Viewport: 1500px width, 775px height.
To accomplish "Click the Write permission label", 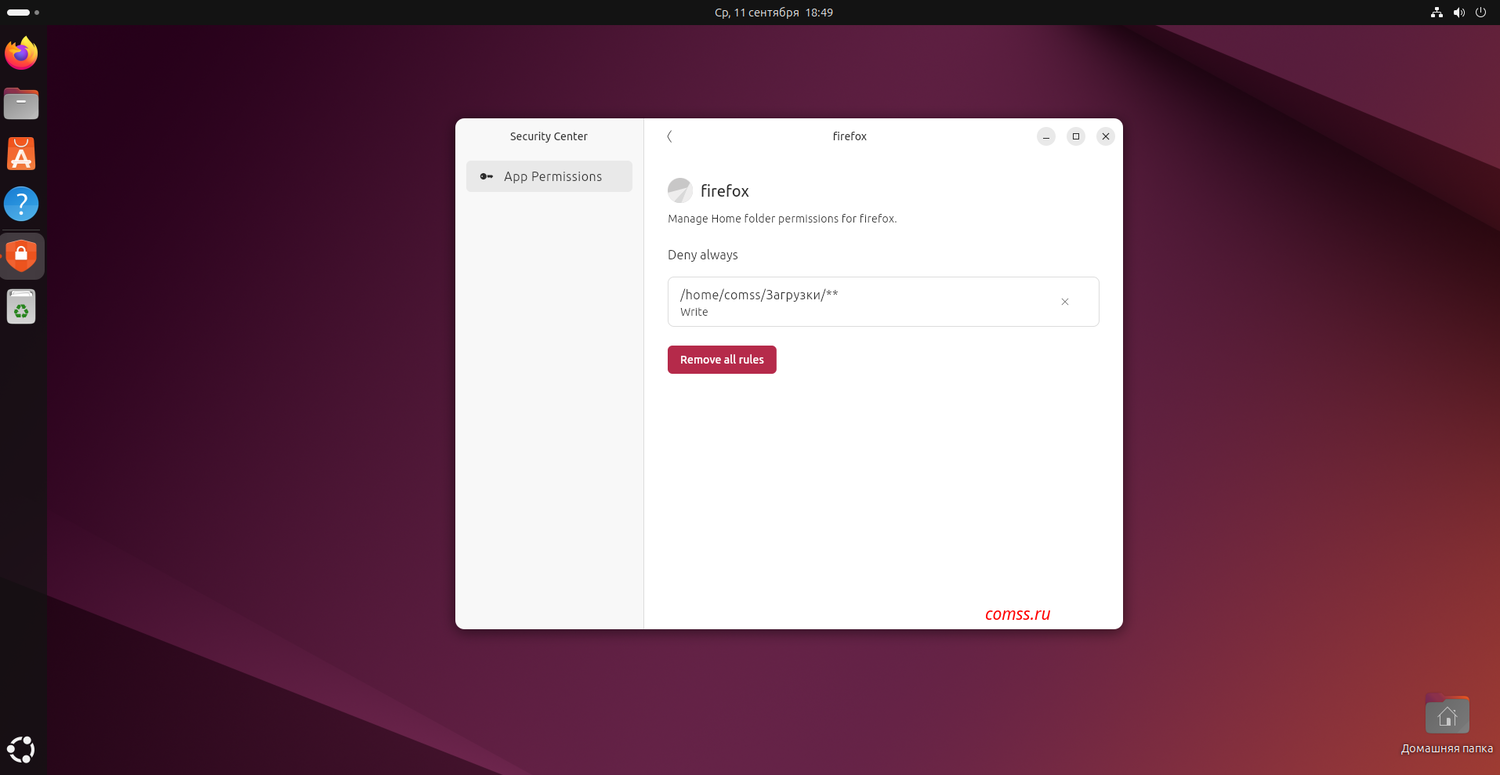I will coord(694,312).
